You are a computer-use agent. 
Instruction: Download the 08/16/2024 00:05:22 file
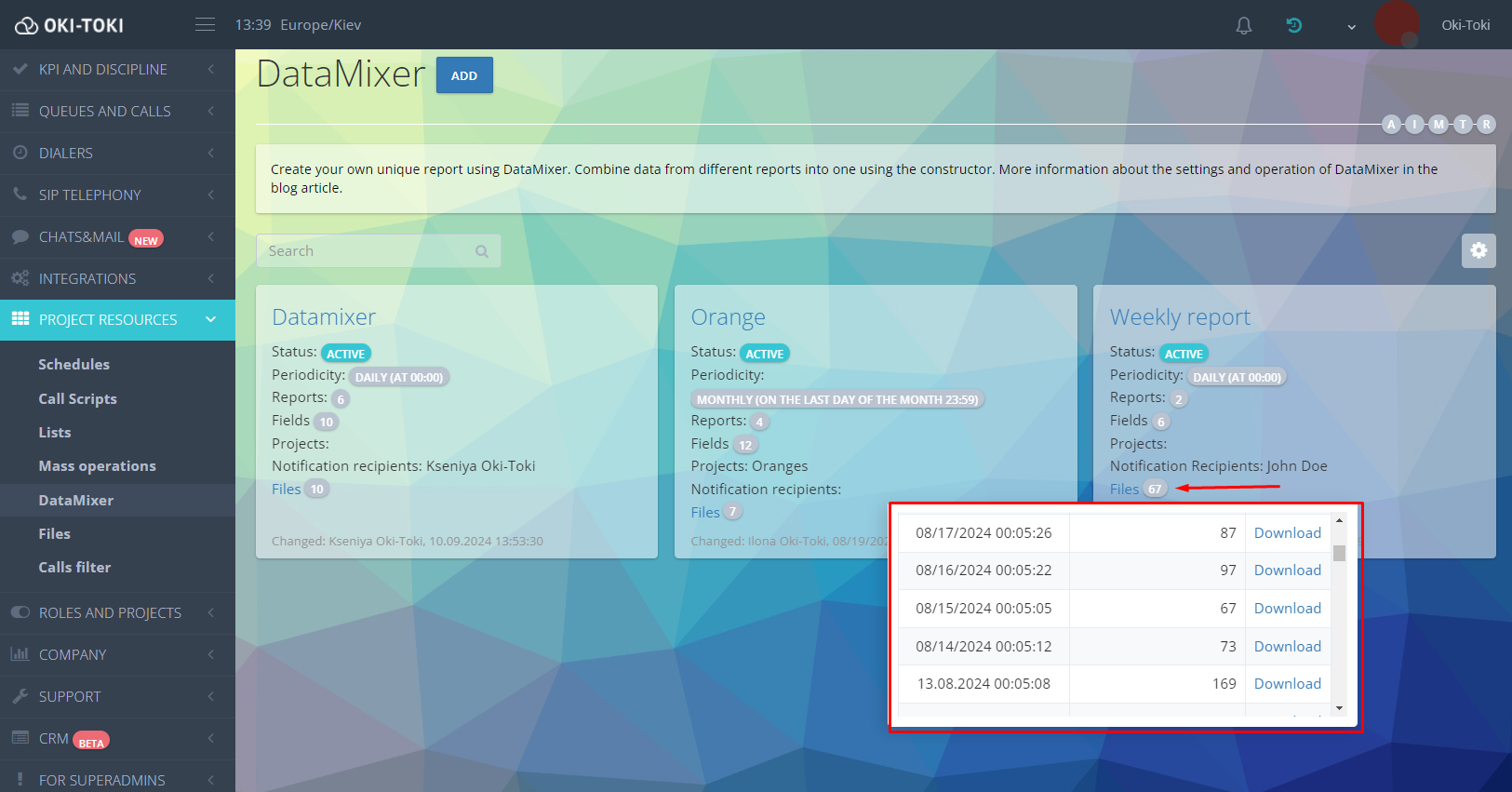1287,570
